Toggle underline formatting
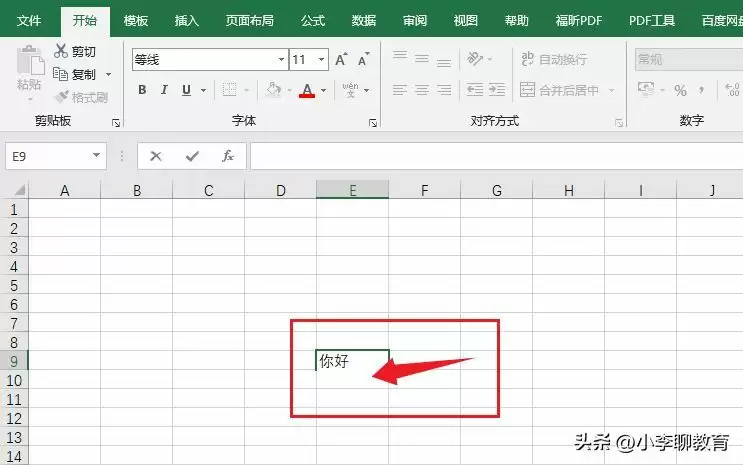Screen dimensions: 743x465 click(x=186, y=90)
